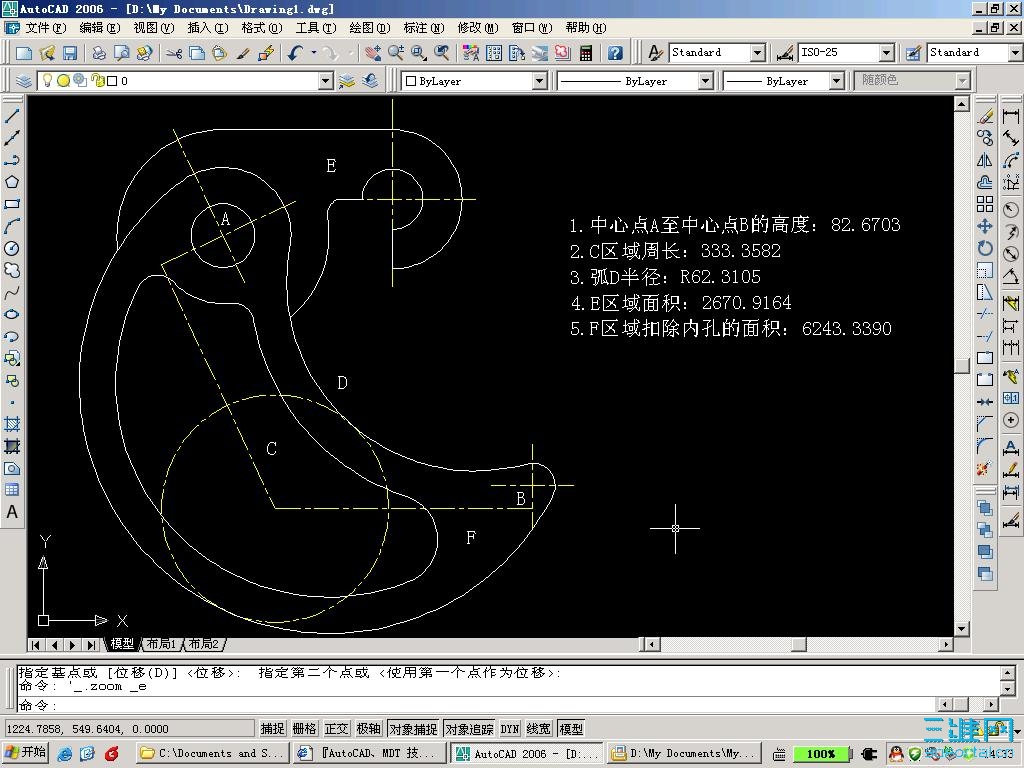1024x768 pixels.
Task: Open the ByLayer color dropdown
Action: pyautogui.click(x=539, y=81)
